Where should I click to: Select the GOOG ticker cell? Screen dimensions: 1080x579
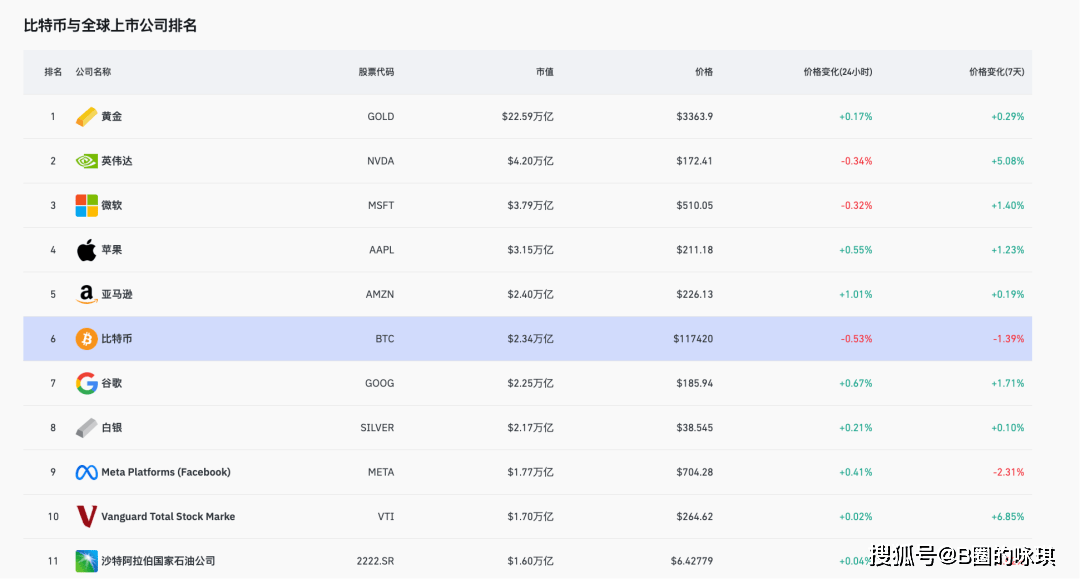click(x=380, y=383)
